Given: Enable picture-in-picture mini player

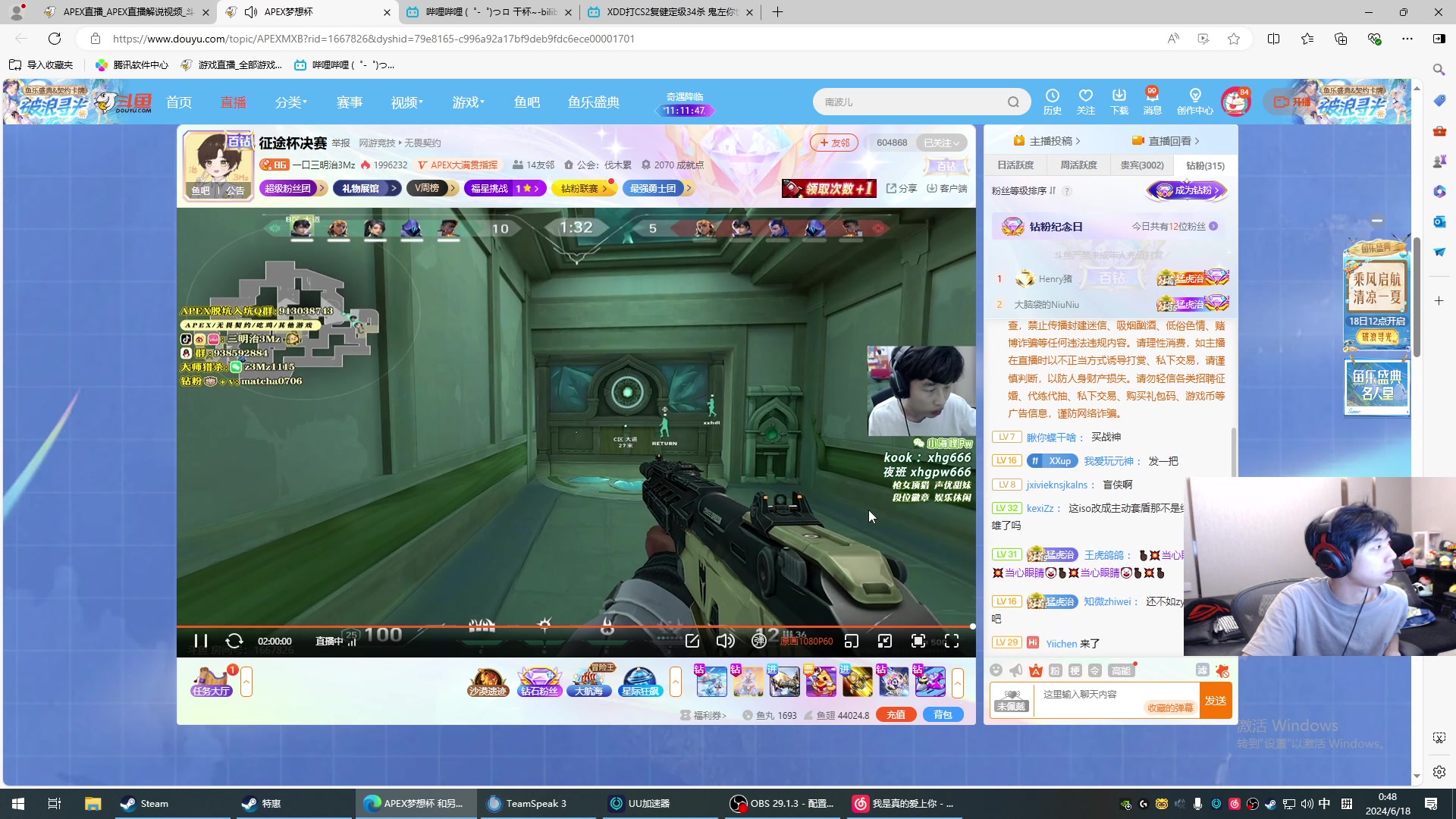Looking at the screenshot, I should point(852,642).
